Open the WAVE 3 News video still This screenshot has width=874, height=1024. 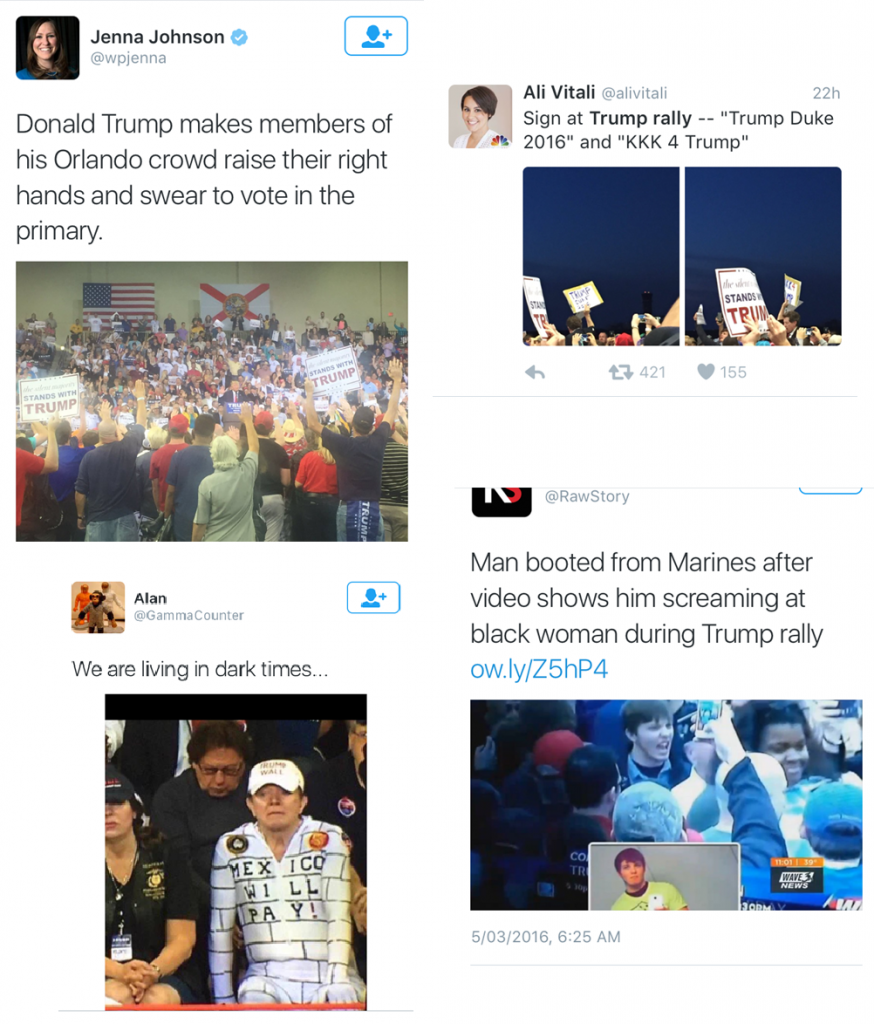point(666,805)
